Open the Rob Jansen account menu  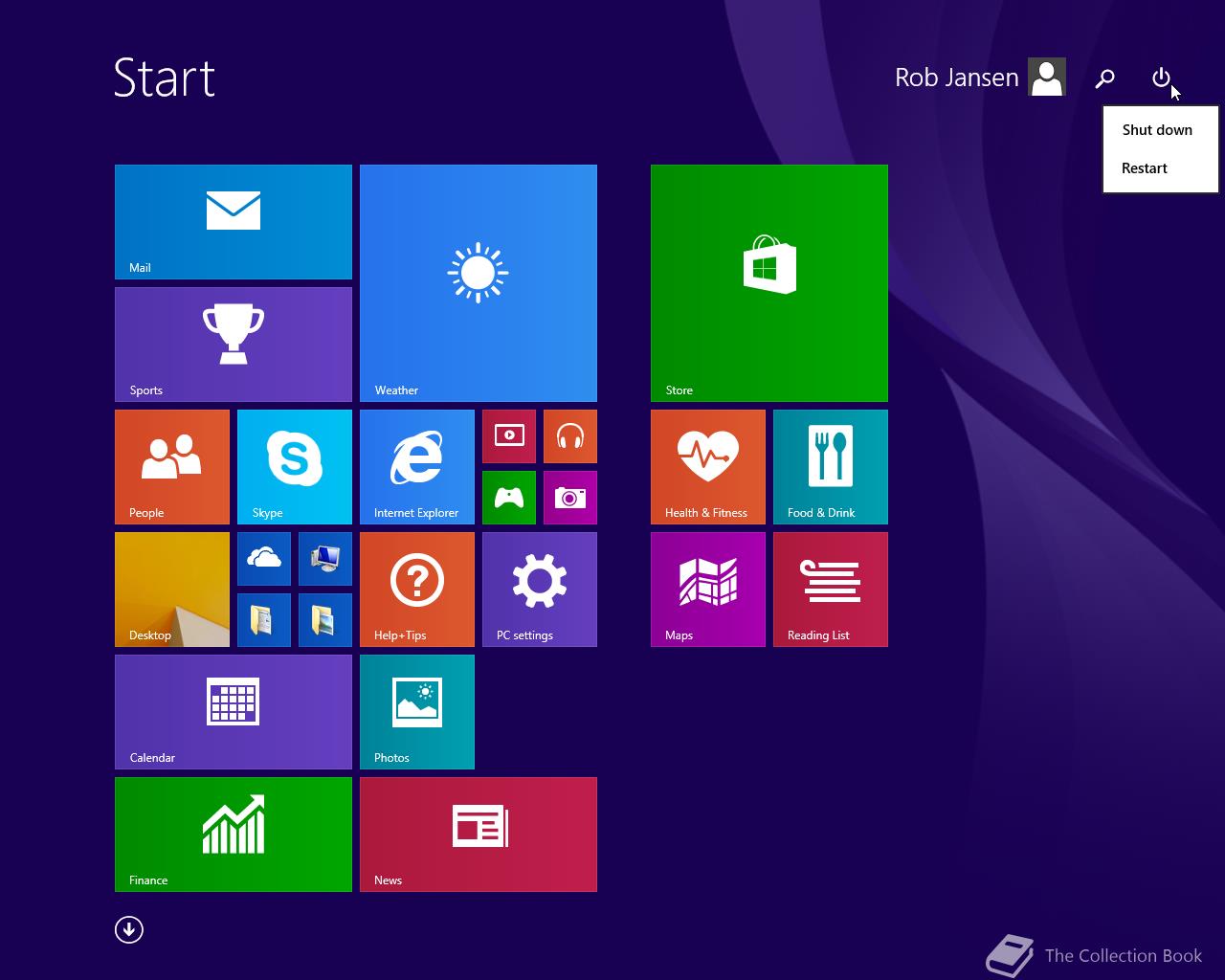[980, 78]
